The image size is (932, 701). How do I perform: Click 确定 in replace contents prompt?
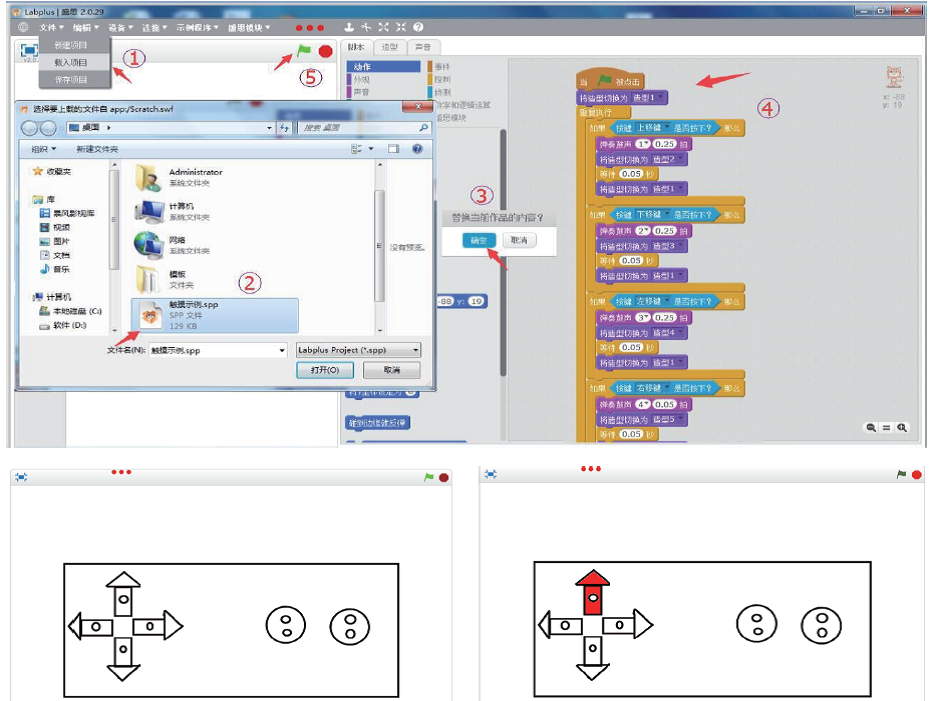click(x=478, y=240)
